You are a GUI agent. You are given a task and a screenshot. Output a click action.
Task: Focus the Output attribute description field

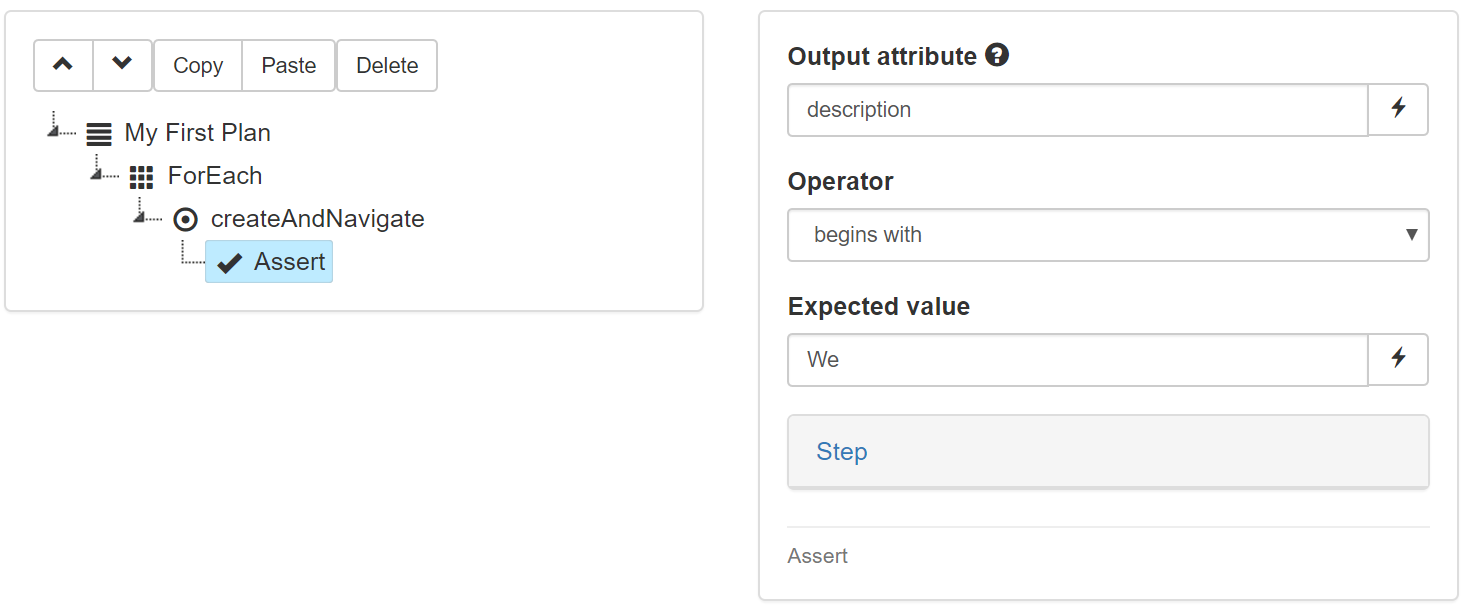1078,109
